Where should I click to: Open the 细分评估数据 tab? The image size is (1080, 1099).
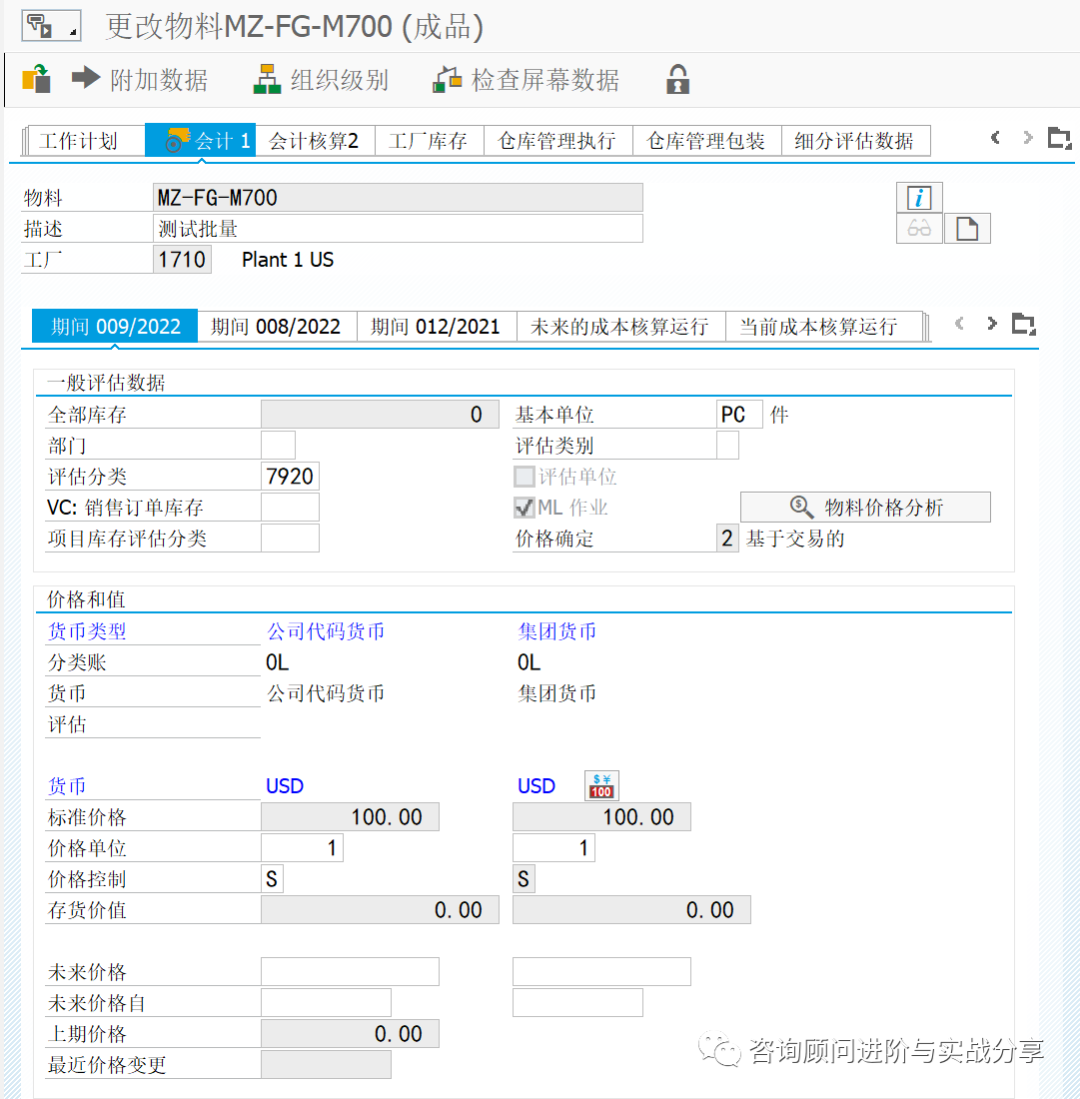click(x=856, y=141)
